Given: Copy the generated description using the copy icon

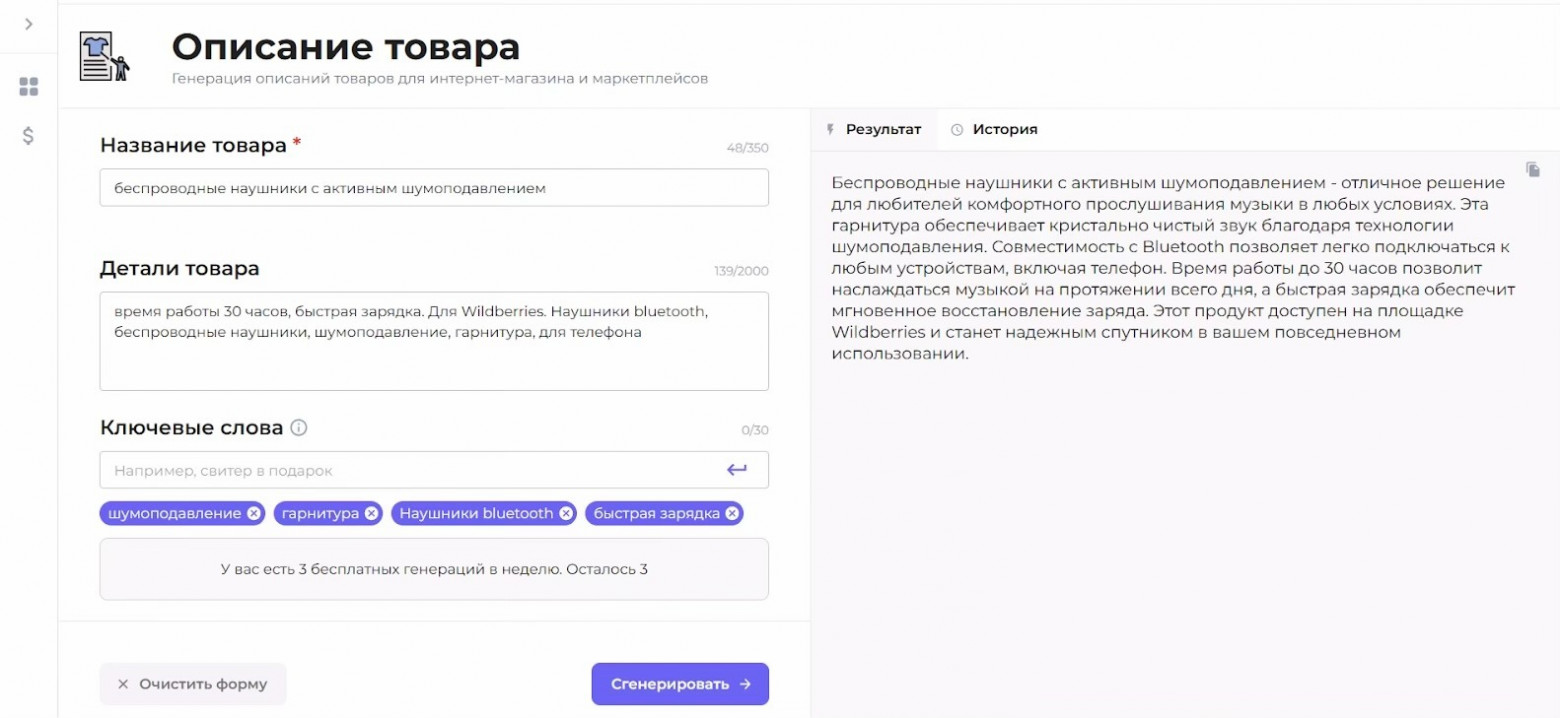Looking at the screenshot, I should click(x=1534, y=169).
